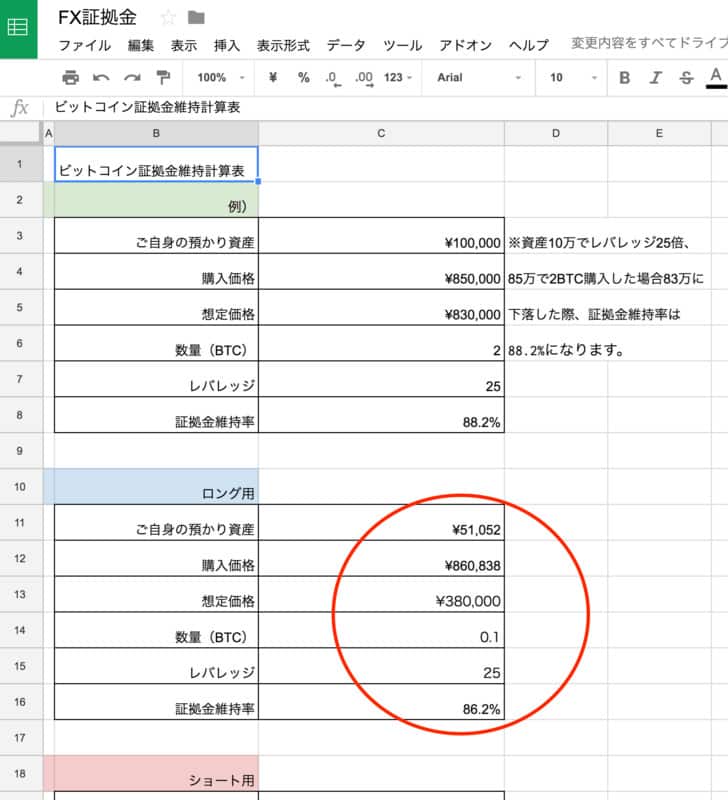Open the zoom 100% dropdown
Image resolution: width=728 pixels, height=800 pixels.
click(x=221, y=78)
